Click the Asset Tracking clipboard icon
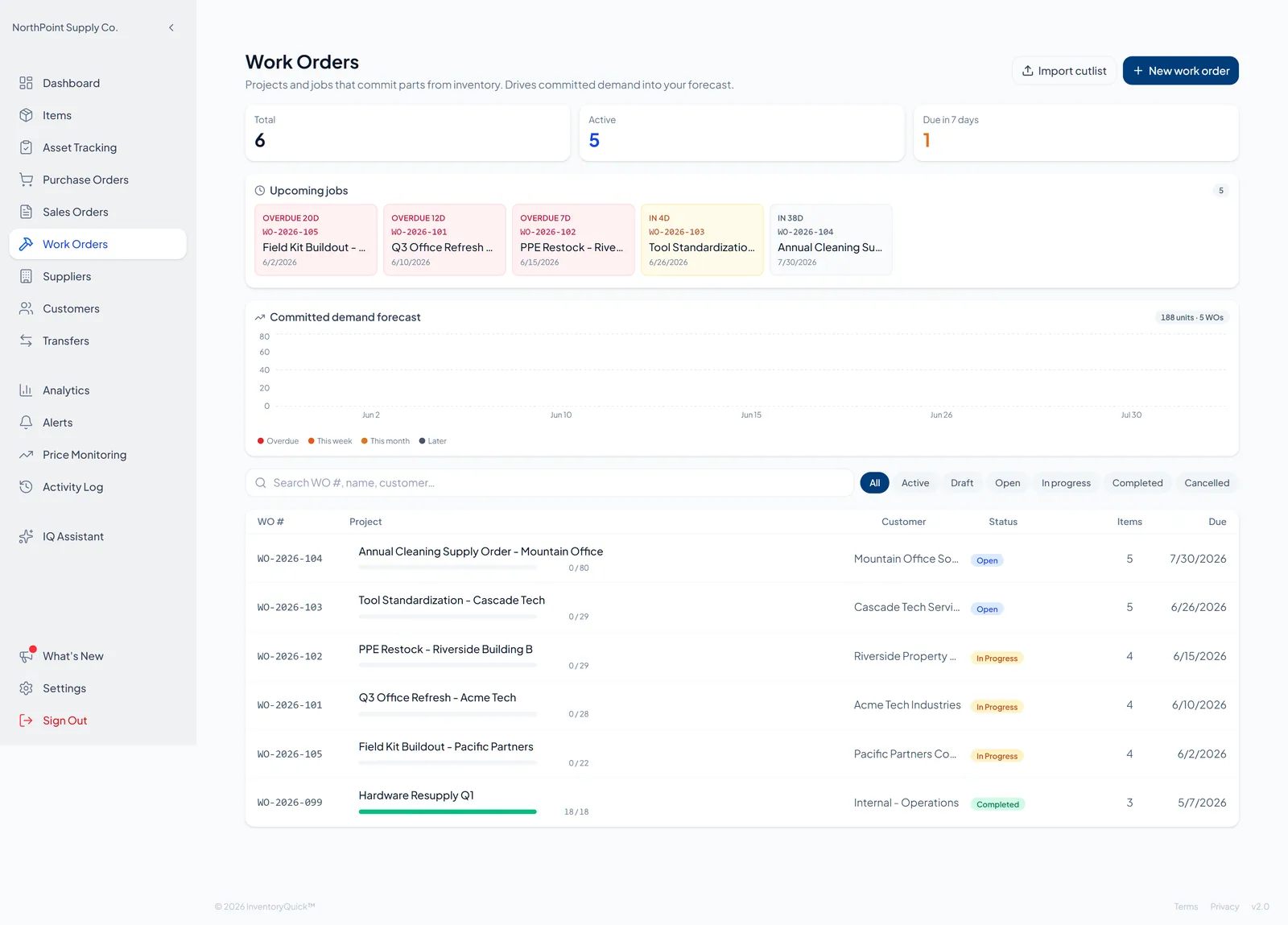 (26, 147)
